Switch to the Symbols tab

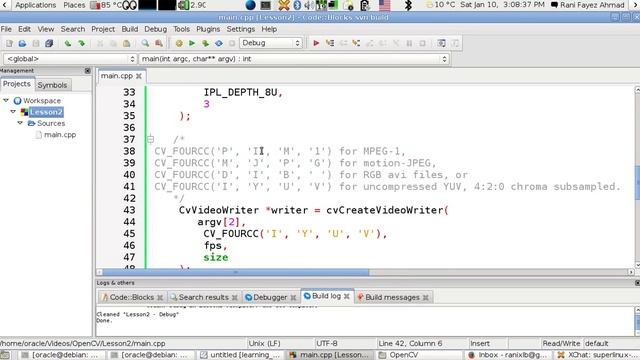coord(52,85)
